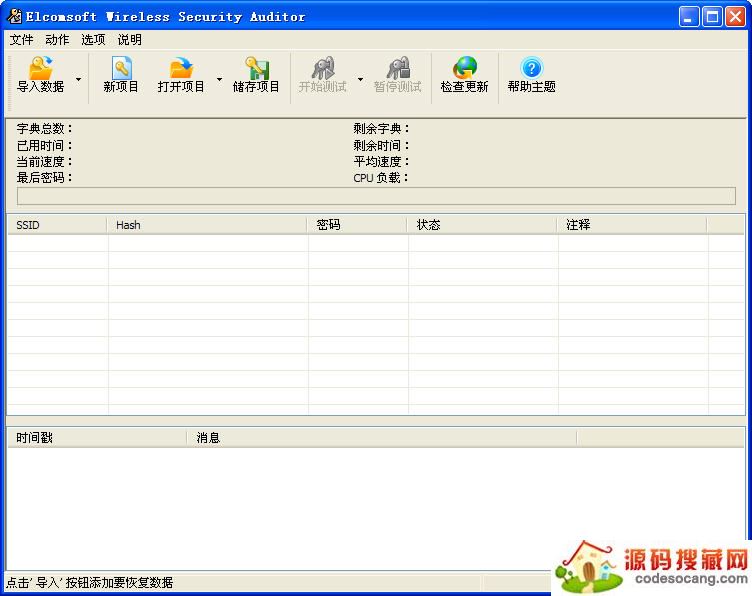Image resolution: width=752 pixels, height=596 pixels.
Task: Expand the 开始测试 dropdown arrow
Action: (360, 78)
